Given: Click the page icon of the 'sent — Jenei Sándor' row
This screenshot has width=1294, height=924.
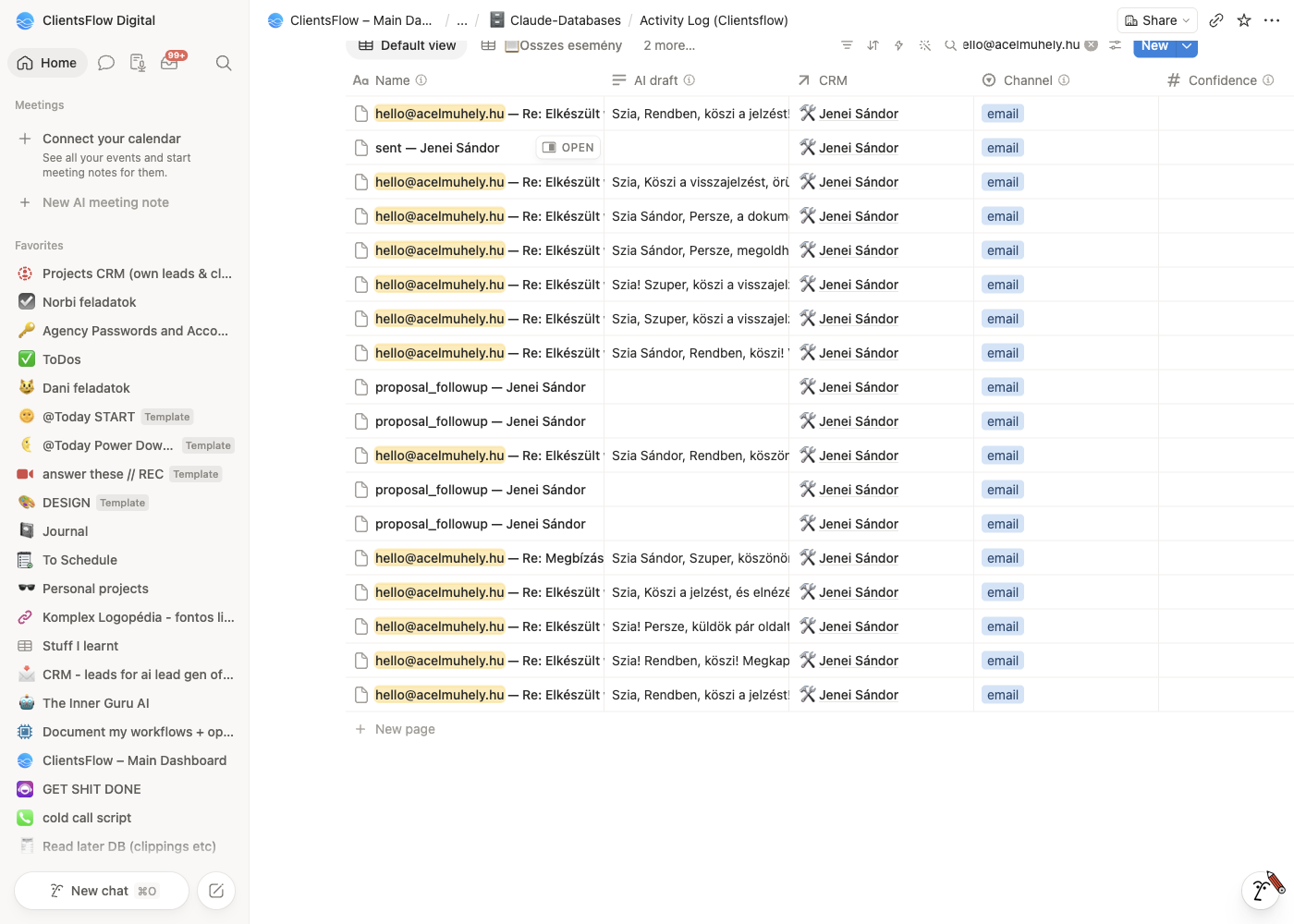Looking at the screenshot, I should click(361, 148).
